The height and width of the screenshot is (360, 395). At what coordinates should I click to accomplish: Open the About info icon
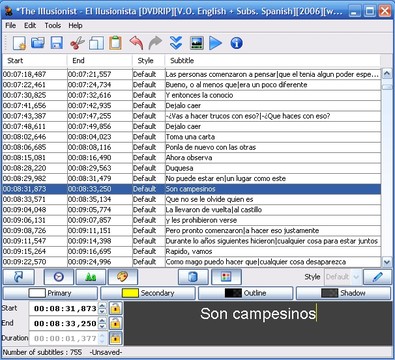point(236,43)
